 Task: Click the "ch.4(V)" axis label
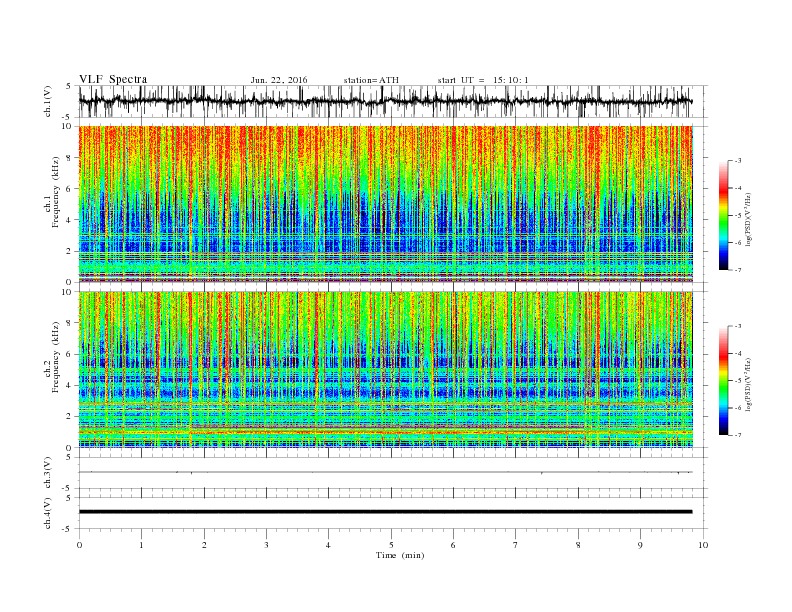pos(48,513)
